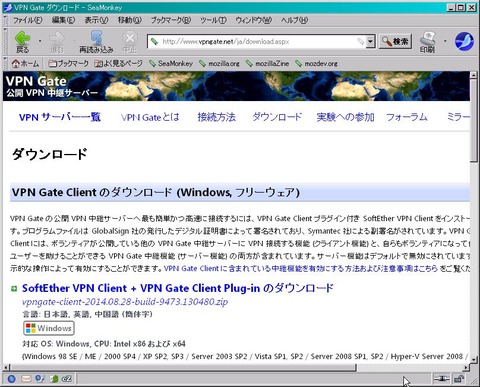Print the page with the Print icon
This screenshot has height=387, width=480.
click(427, 42)
